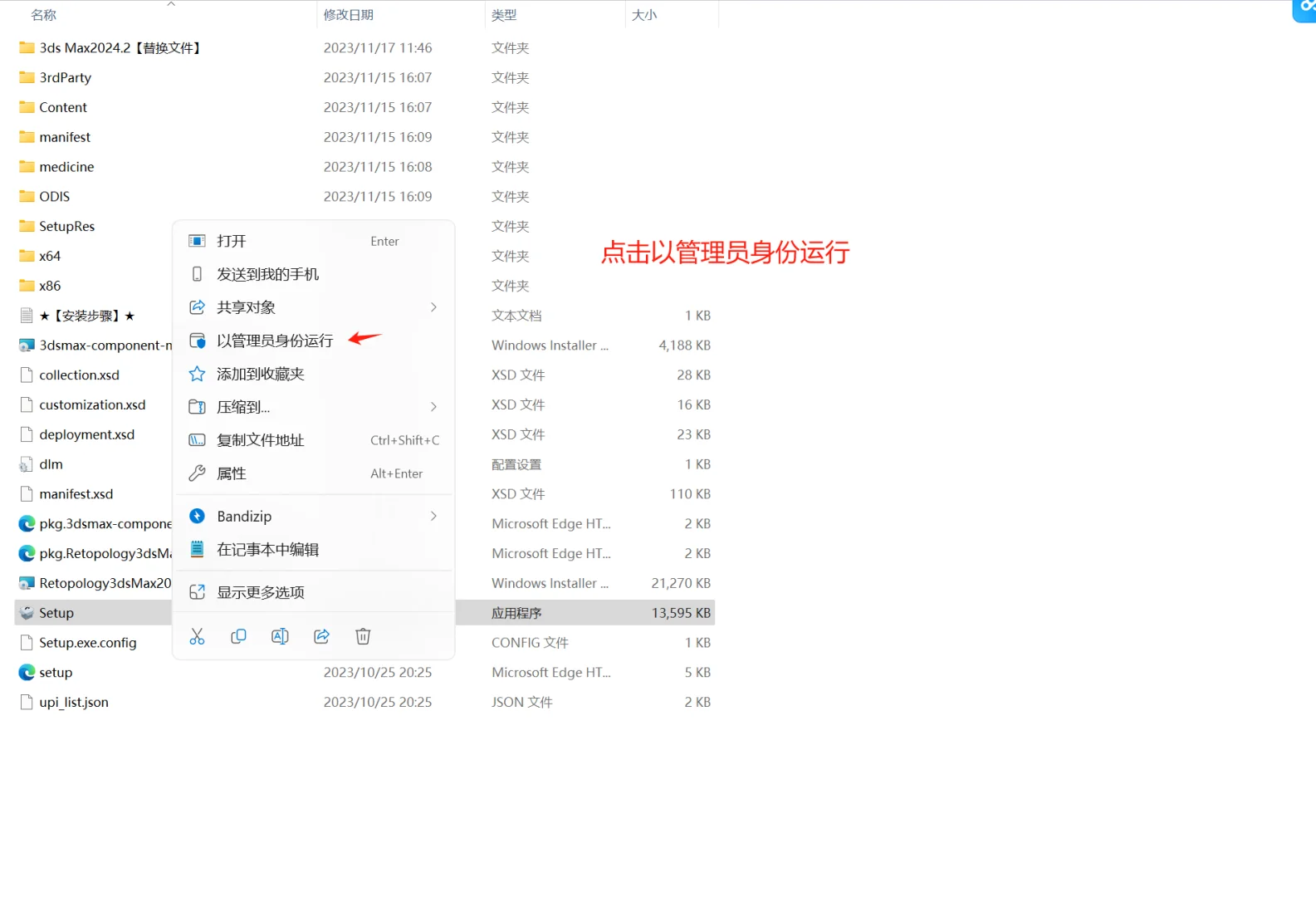Image resolution: width=1316 pixels, height=897 pixels.
Task: Select the SetupRes folder name
Action: (x=67, y=226)
